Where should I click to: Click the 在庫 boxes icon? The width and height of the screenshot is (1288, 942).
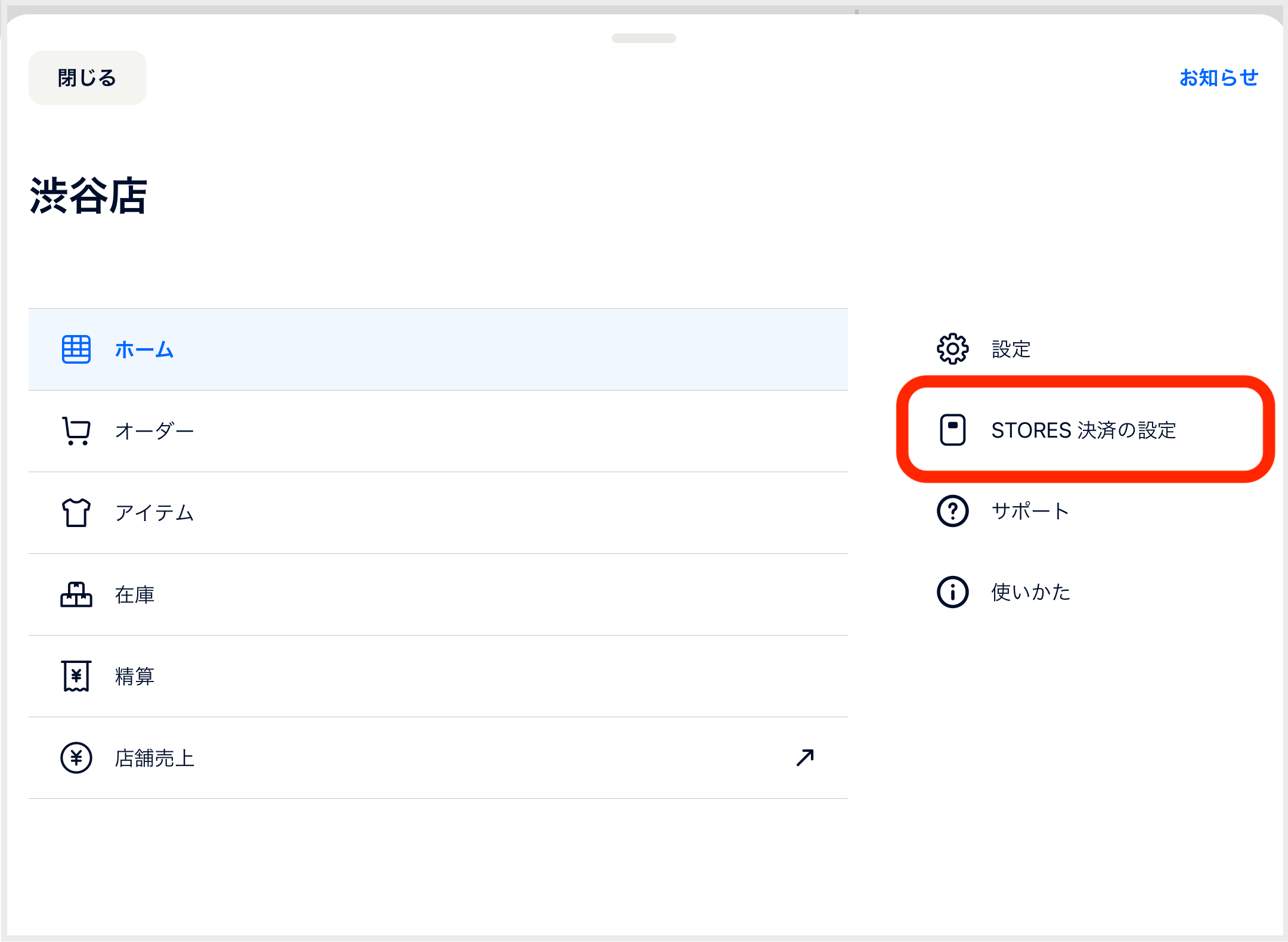[x=76, y=594]
